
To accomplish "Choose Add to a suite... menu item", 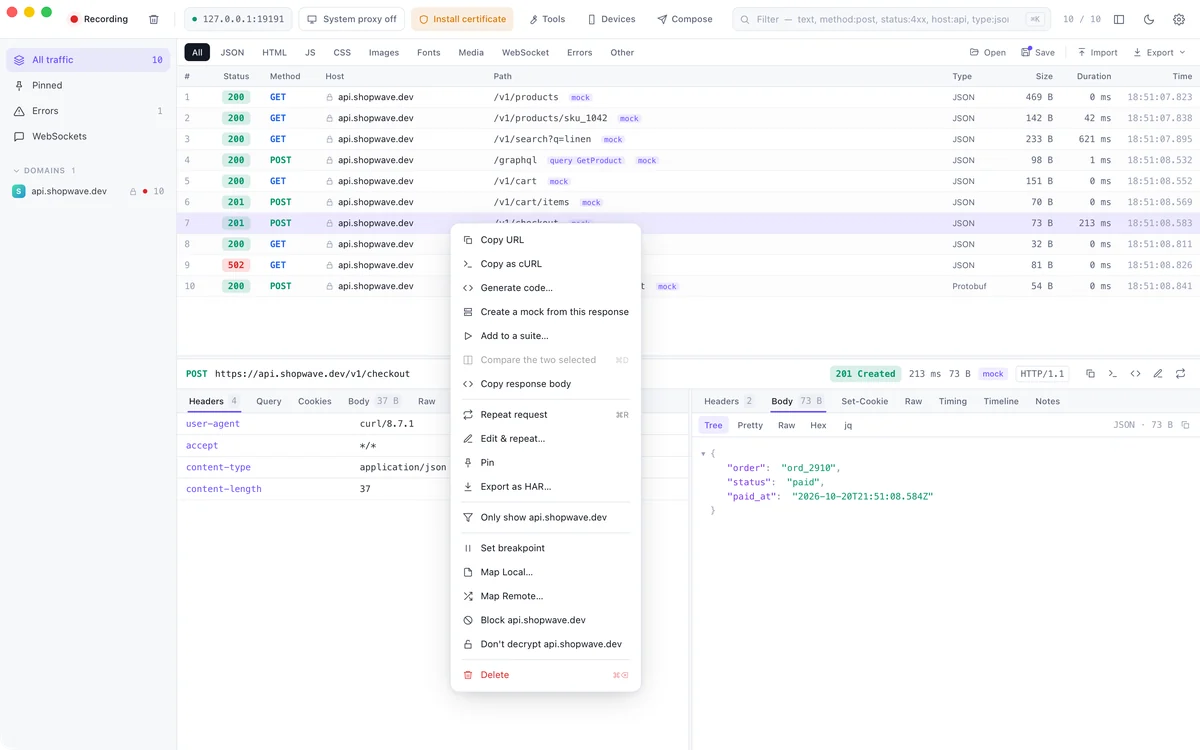I will (x=546, y=336).
